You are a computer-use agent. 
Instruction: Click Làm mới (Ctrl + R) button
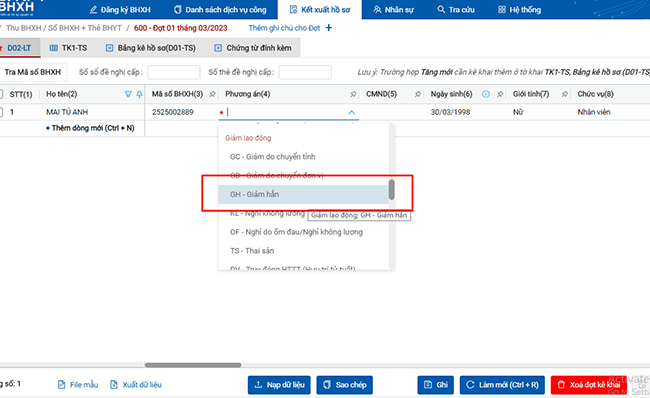point(502,385)
